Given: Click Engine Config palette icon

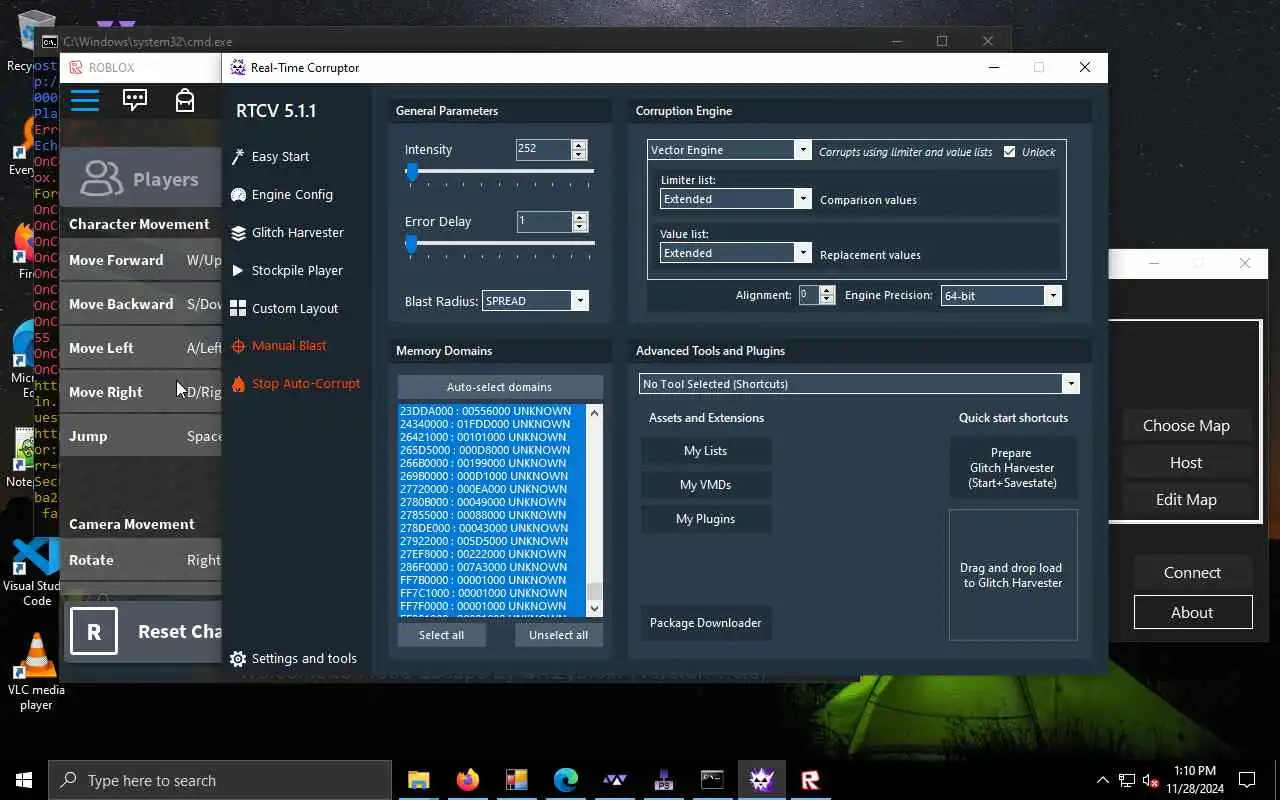Looking at the screenshot, I should click(x=238, y=195).
